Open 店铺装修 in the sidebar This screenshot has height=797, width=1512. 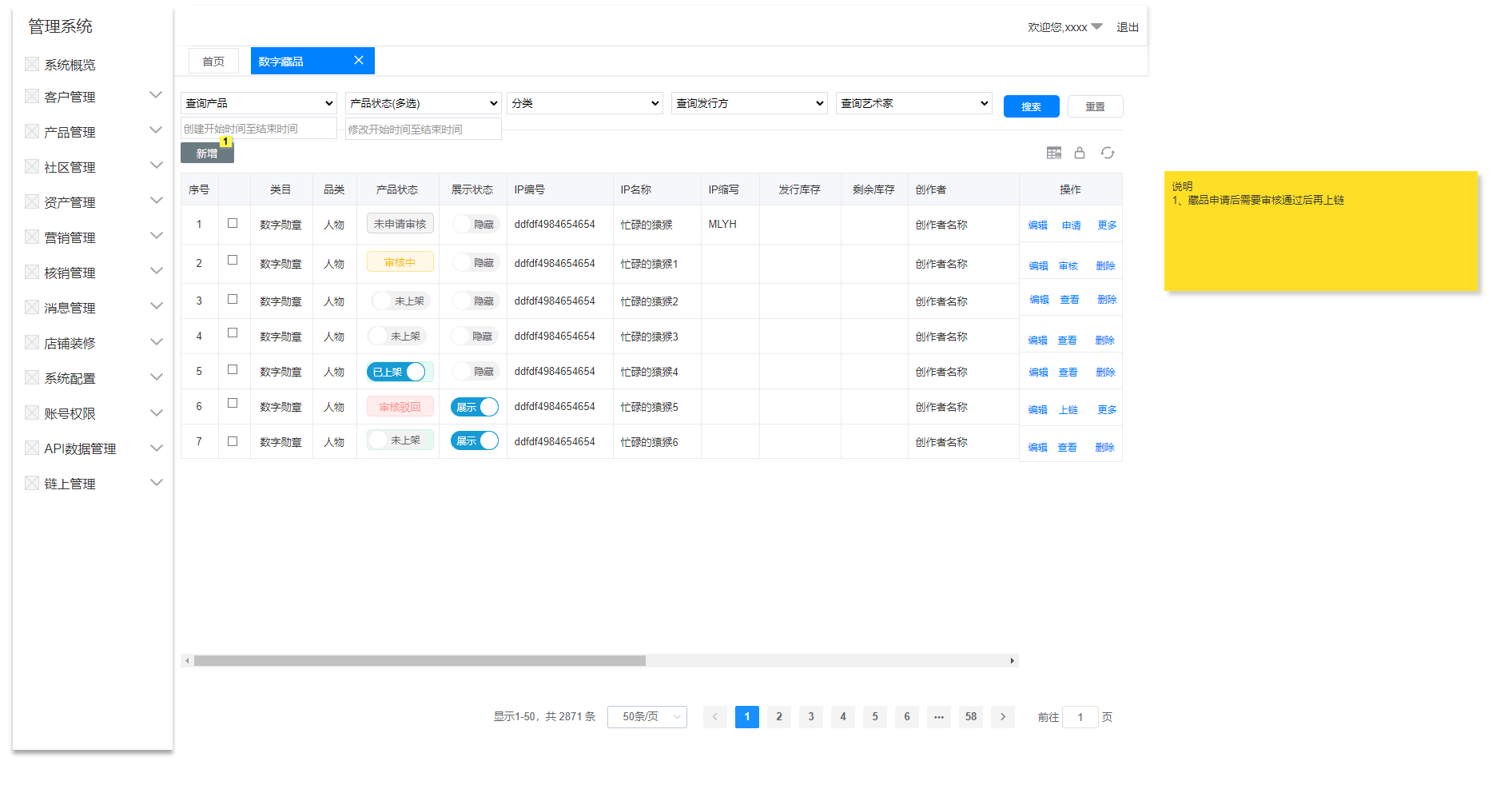[70, 343]
